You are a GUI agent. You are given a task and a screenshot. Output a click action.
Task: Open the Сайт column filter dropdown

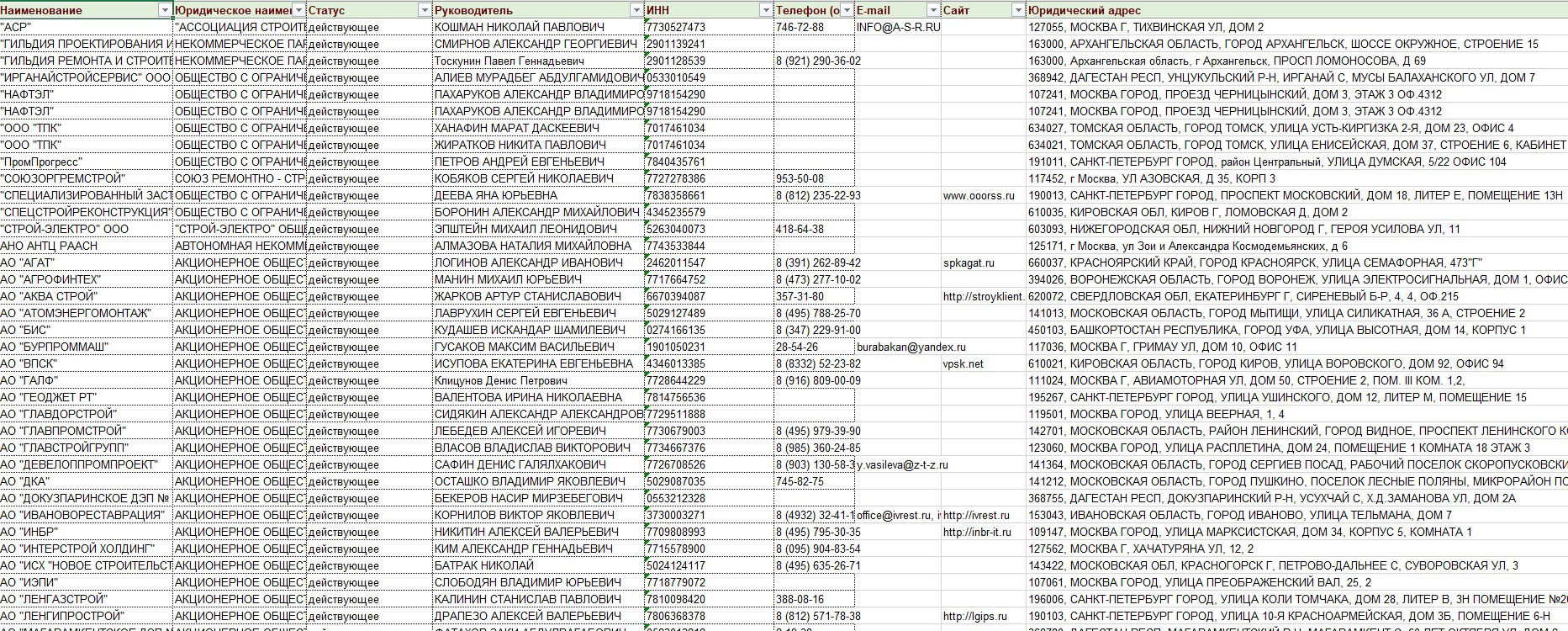pyautogui.click(x=1018, y=10)
